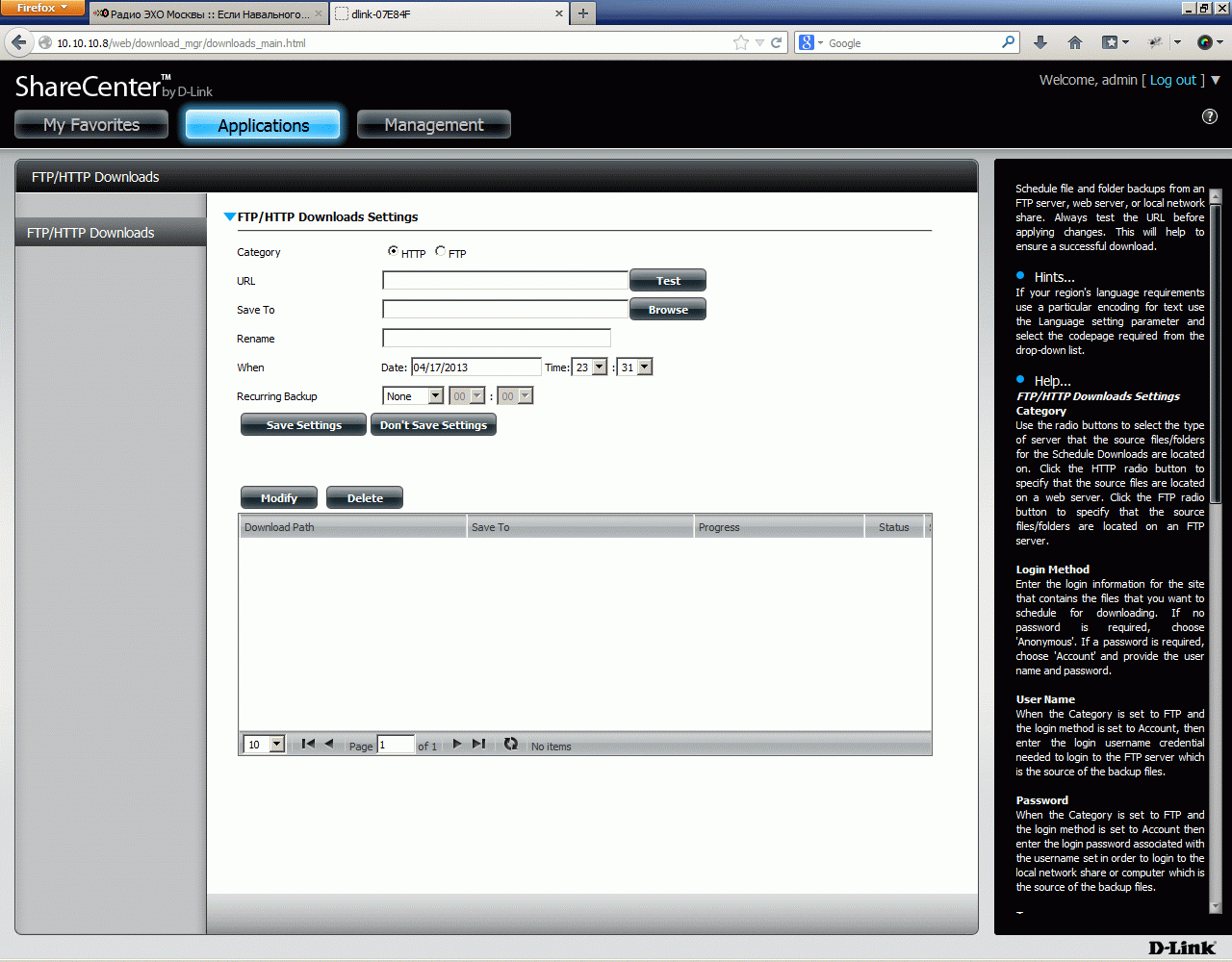Switch to the Applications tab
This screenshot has height=962, width=1232.
[x=263, y=124]
